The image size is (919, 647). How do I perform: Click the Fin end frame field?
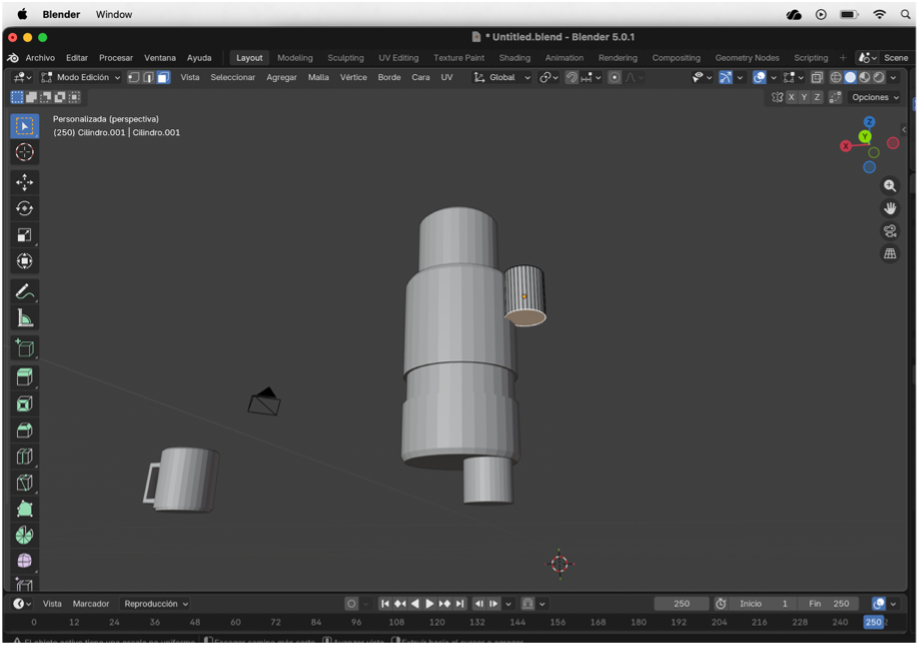click(x=829, y=604)
